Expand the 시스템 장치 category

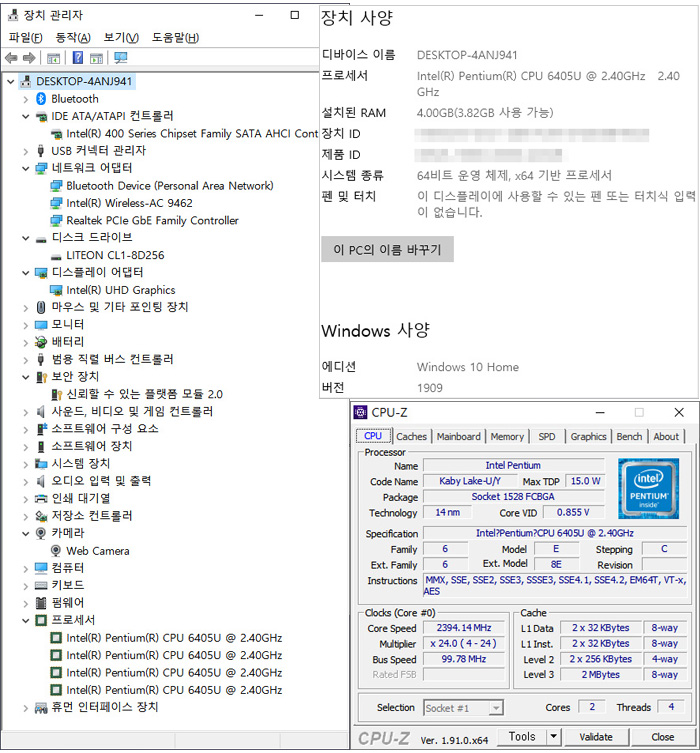coord(26,464)
